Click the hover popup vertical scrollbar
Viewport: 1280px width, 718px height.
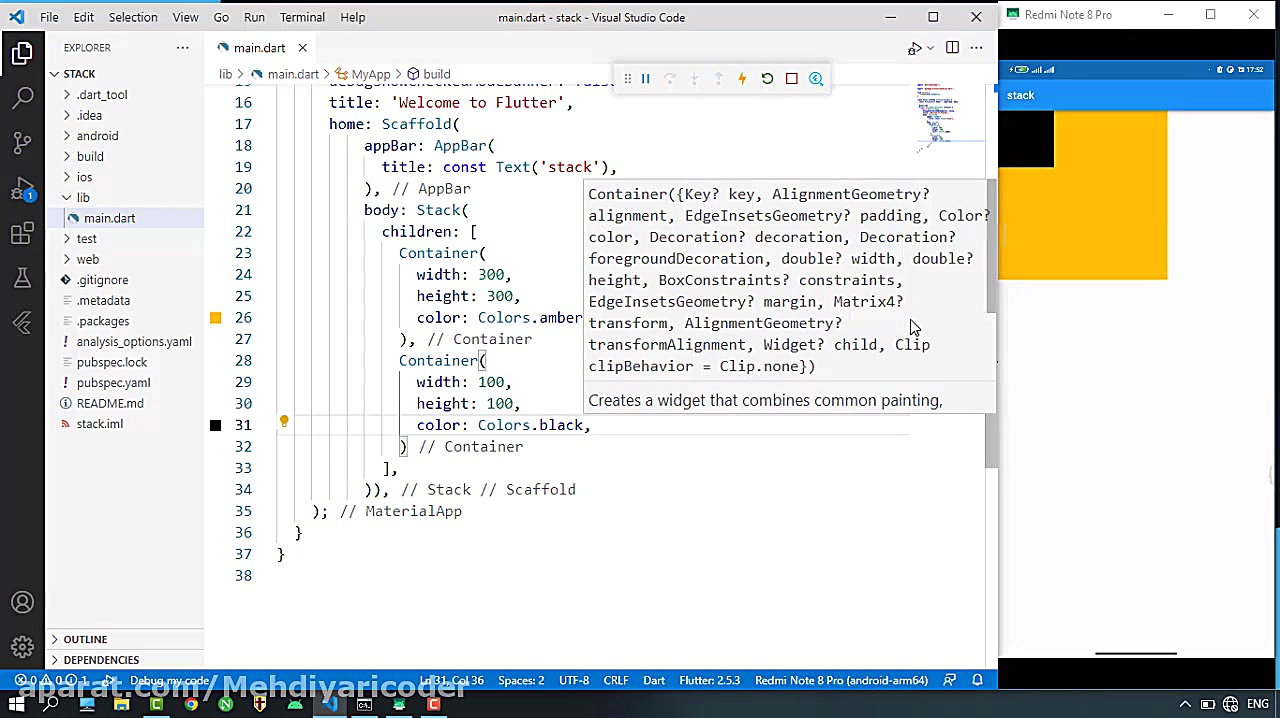tap(991, 248)
